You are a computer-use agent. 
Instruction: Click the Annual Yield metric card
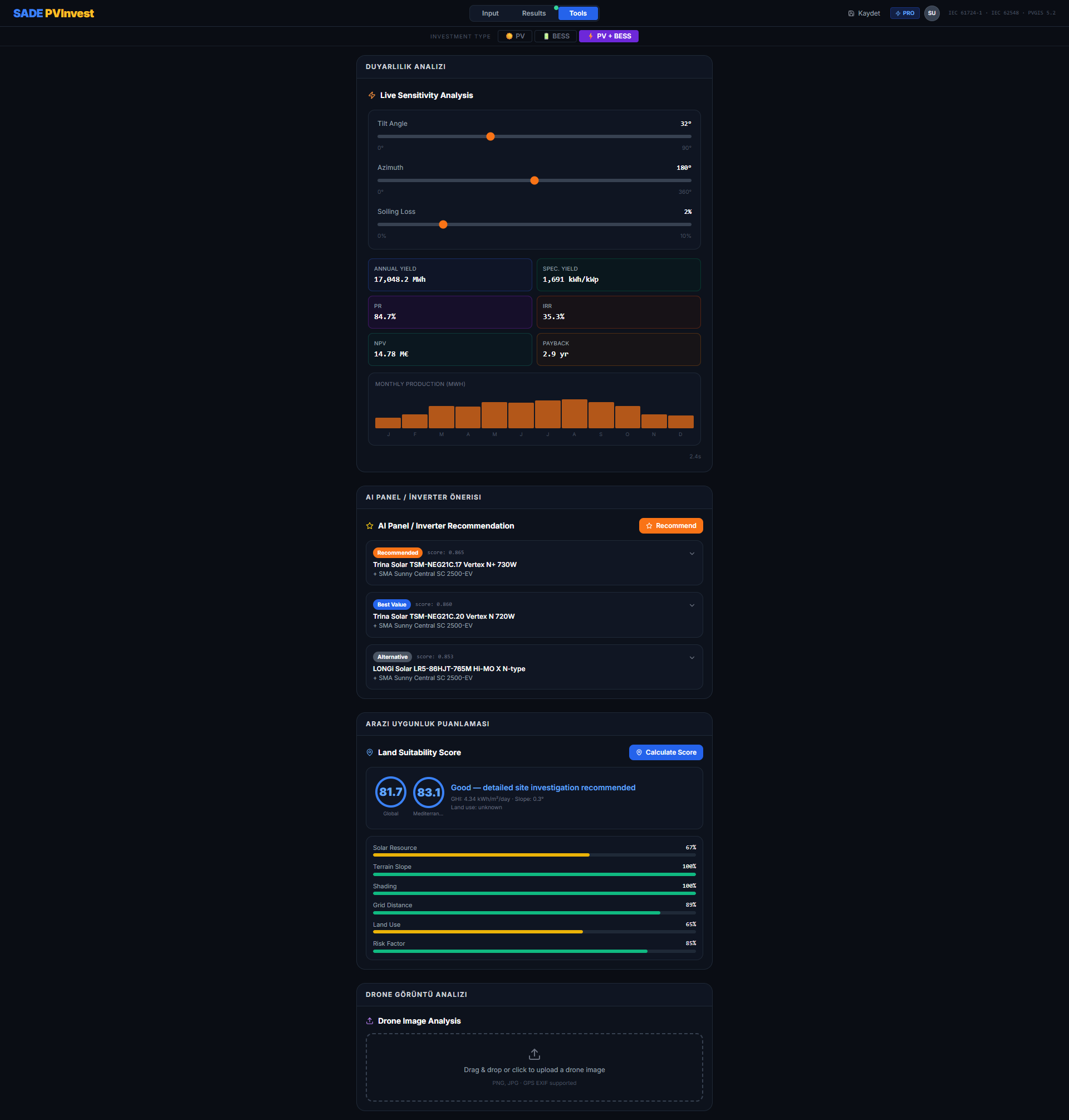(450, 275)
